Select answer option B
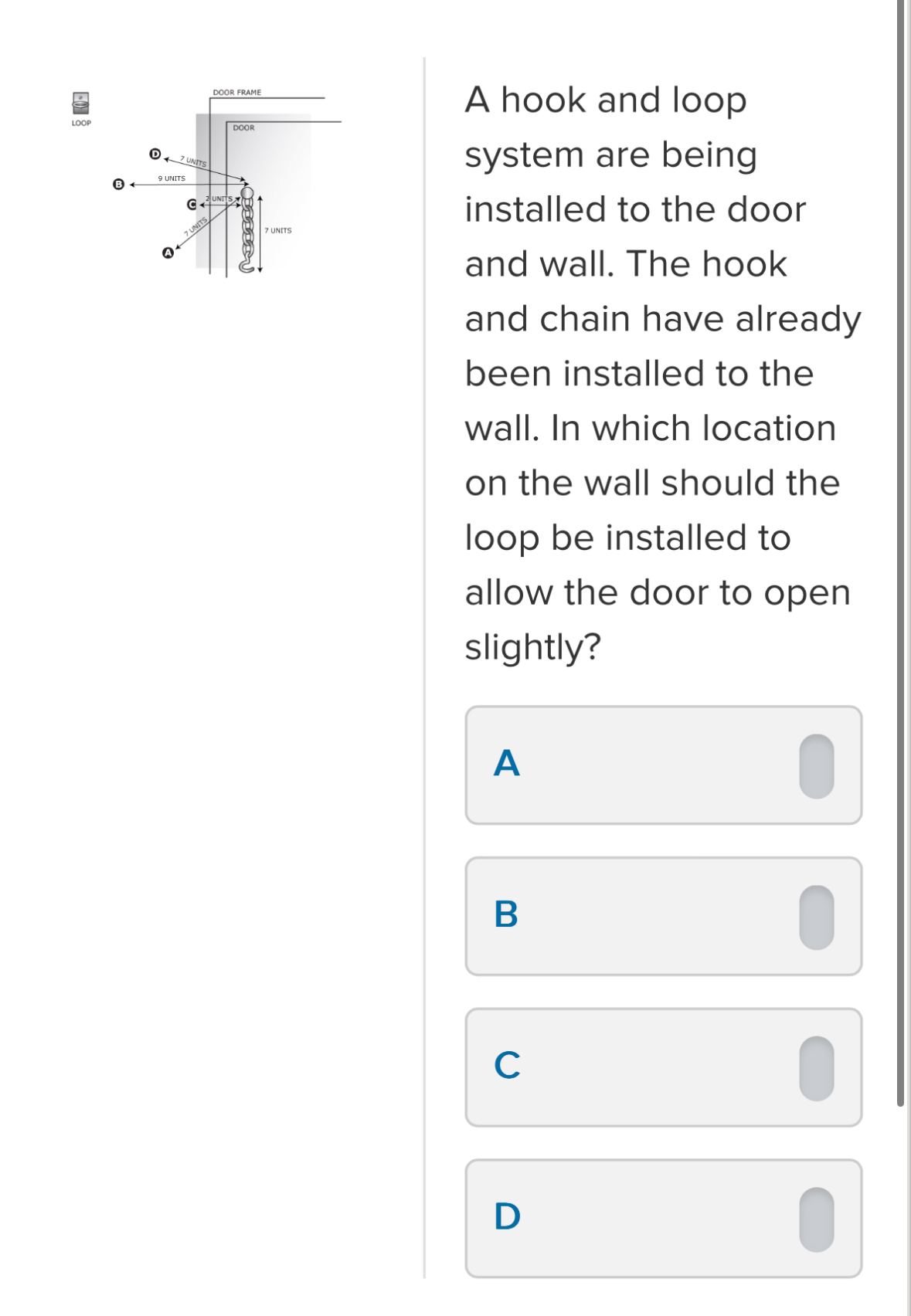This screenshot has width=911, height=1316. 663,916
